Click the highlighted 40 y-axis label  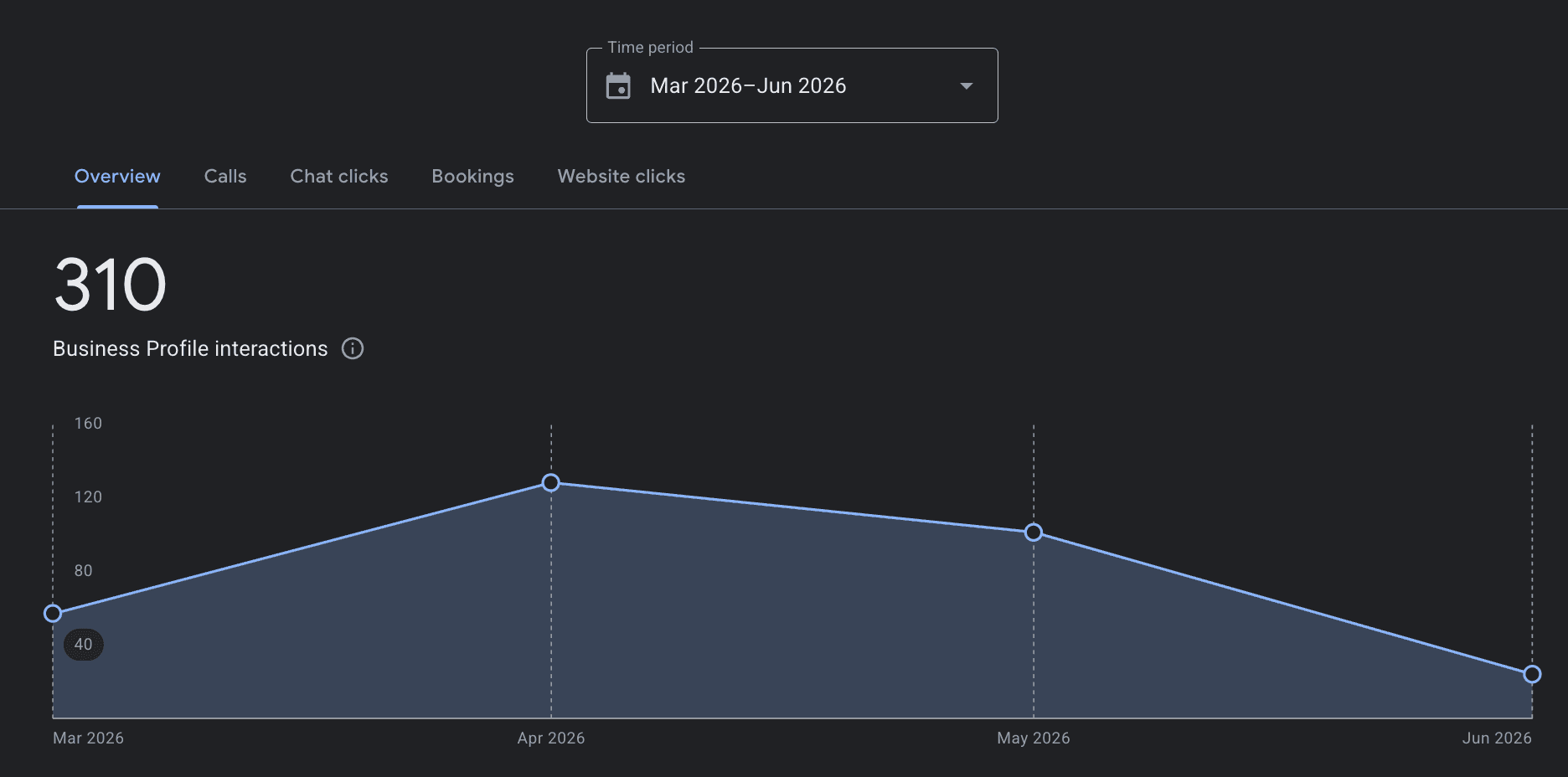(x=84, y=645)
